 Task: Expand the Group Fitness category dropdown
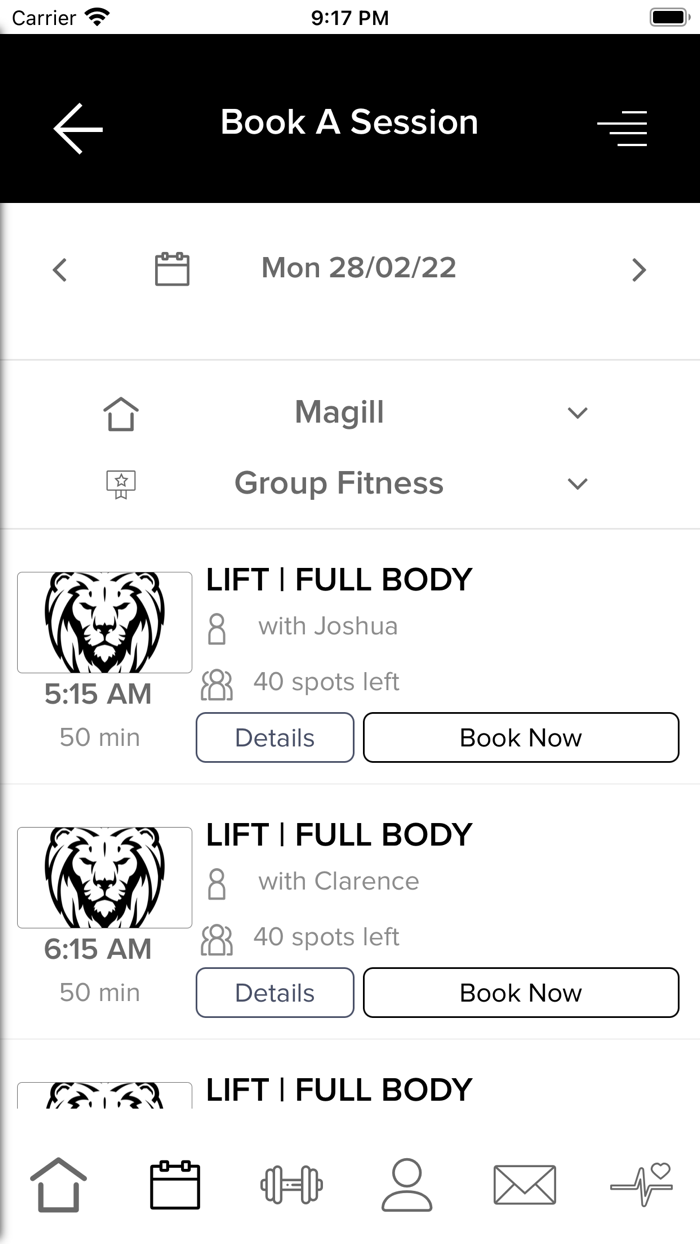click(577, 484)
